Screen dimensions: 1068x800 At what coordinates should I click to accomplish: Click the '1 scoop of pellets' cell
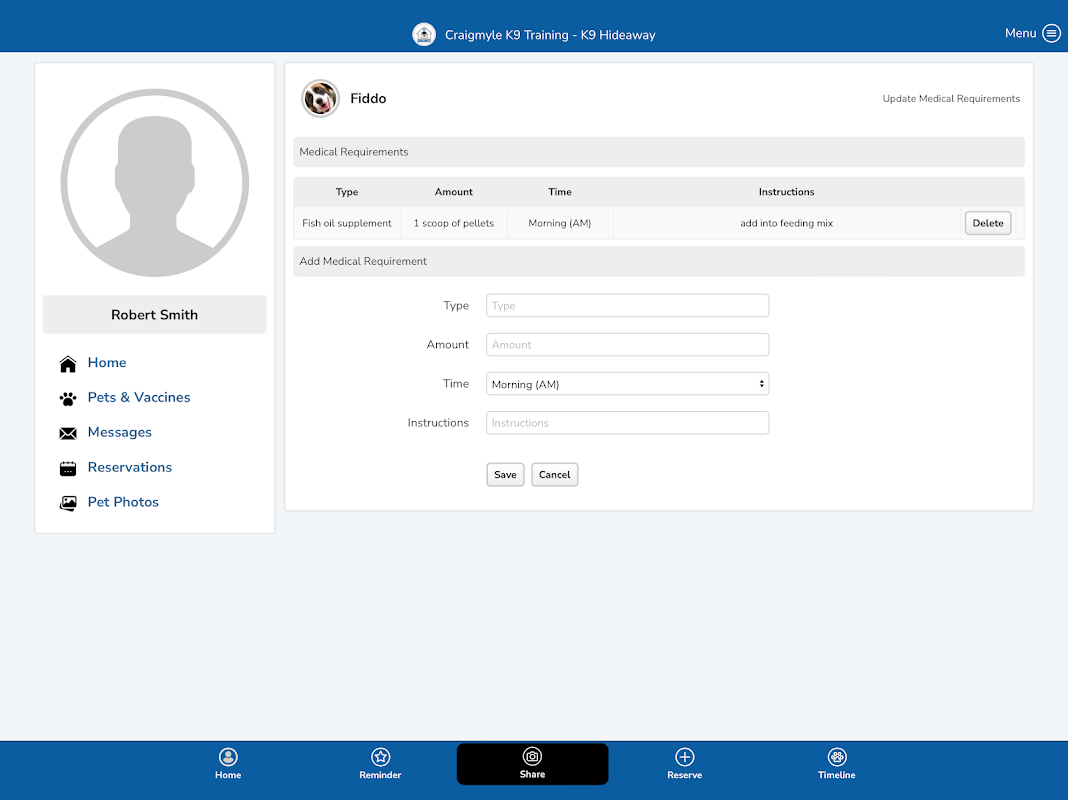tap(454, 223)
